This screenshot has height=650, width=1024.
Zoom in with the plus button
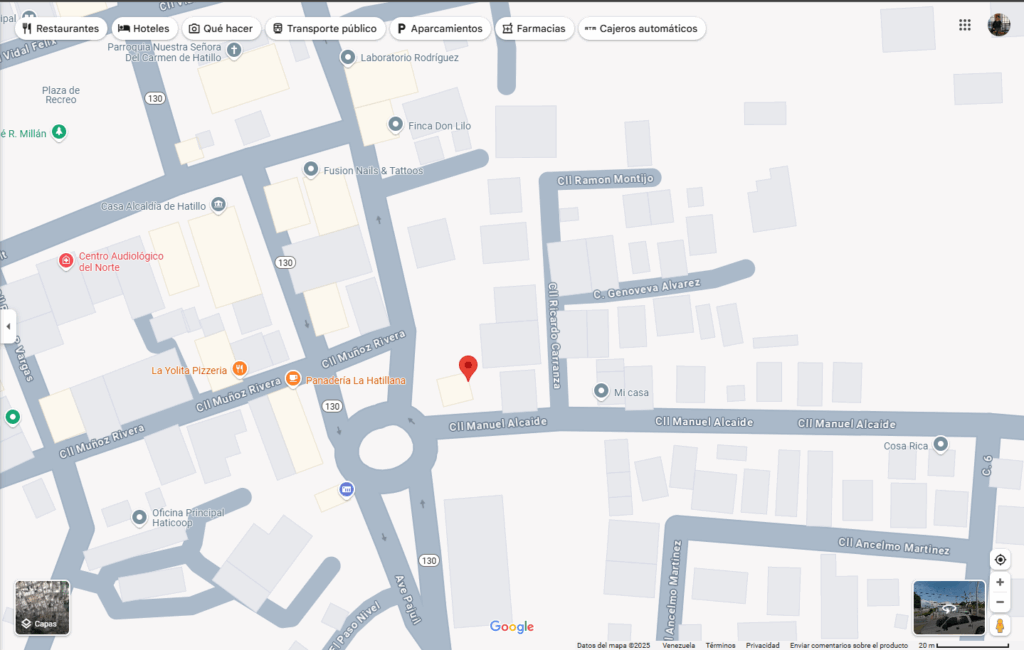(x=1000, y=582)
